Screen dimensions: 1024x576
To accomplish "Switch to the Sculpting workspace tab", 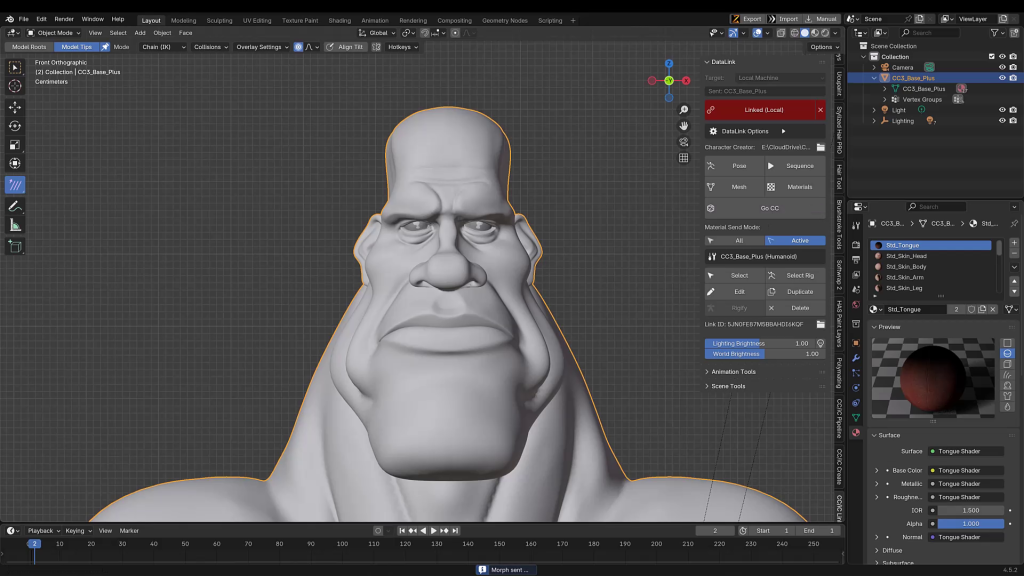I will [219, 20].
